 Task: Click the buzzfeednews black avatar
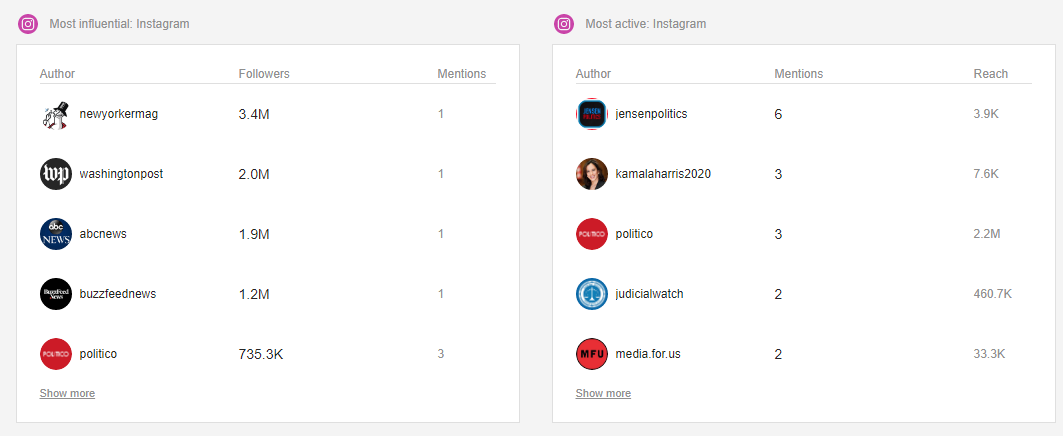click(56, 294)
